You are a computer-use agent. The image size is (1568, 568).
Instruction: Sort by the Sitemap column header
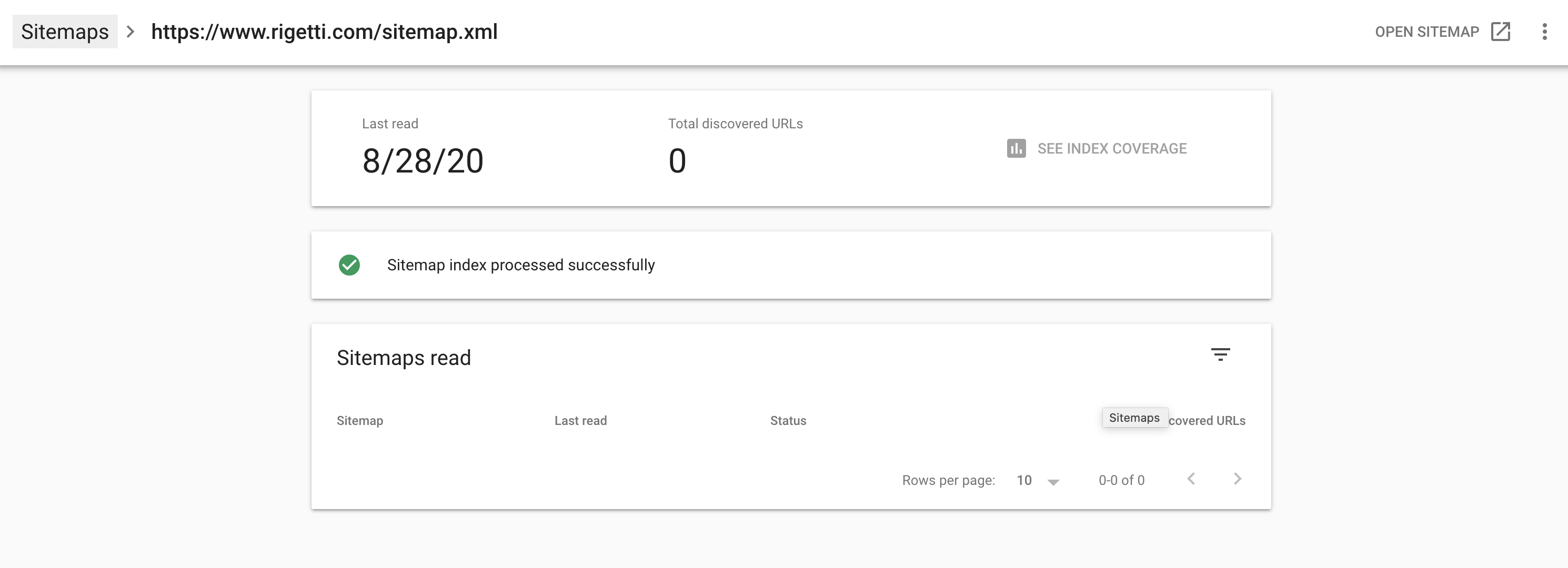pyautogui.click(x=360, y=421)
